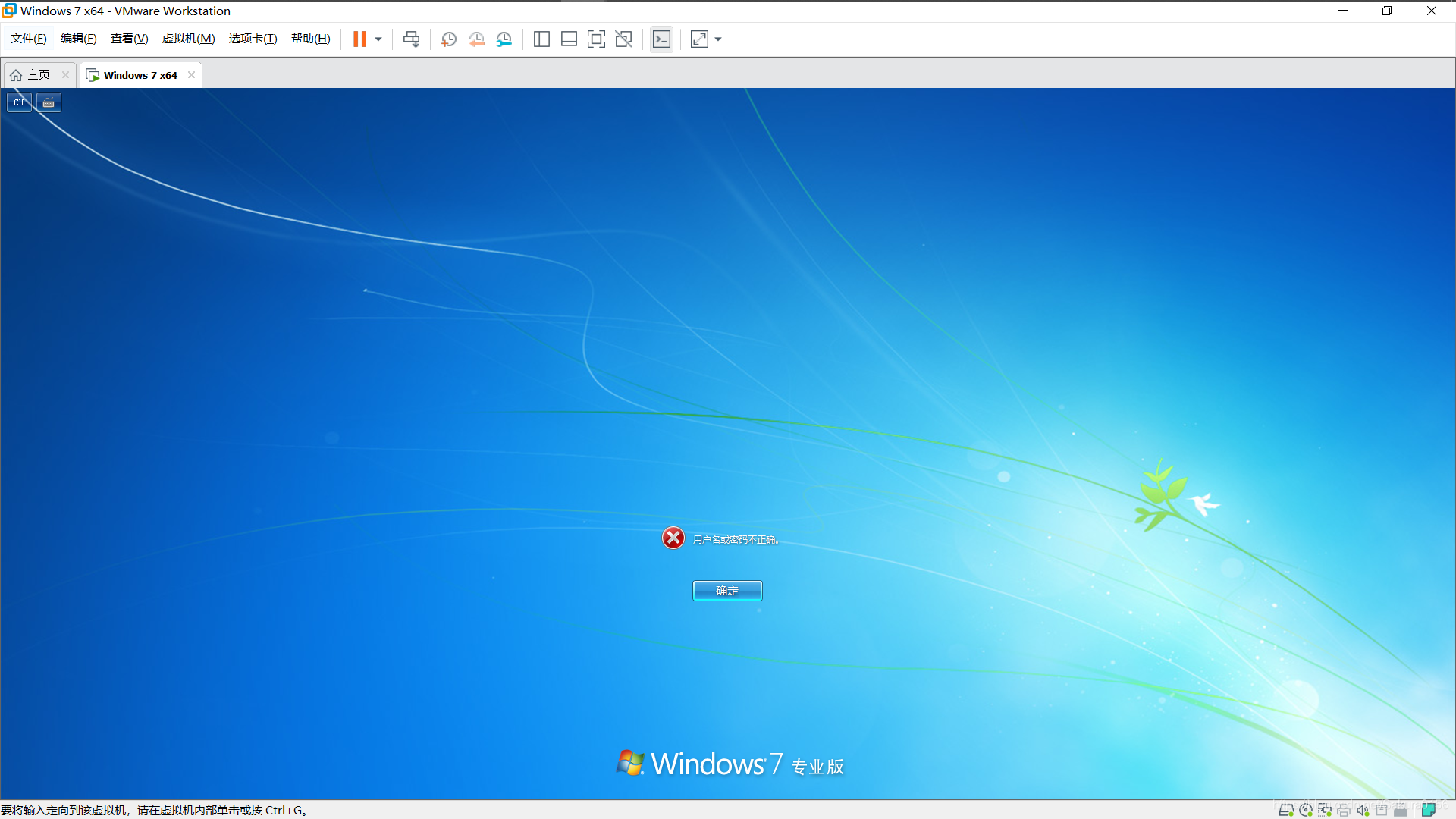Close the VMware Workstation window

pos(1432,11)
